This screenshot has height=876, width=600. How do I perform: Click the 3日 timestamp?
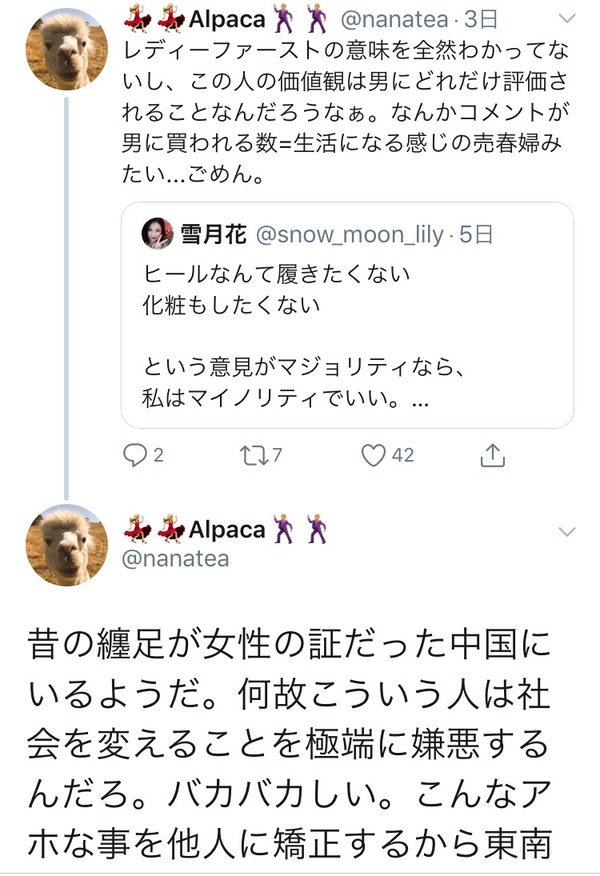[480, 20]
